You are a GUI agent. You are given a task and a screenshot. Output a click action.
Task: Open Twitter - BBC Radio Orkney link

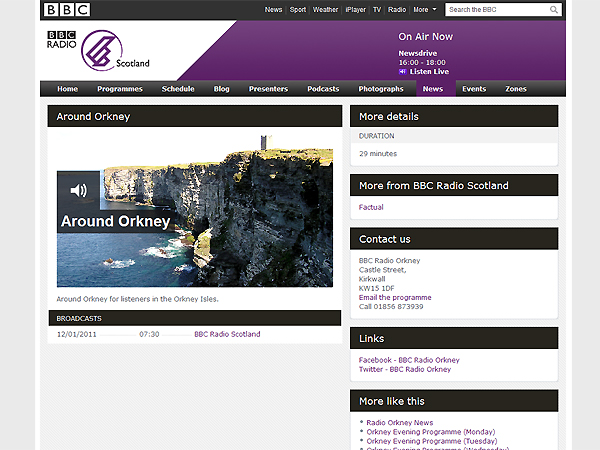[x=405, y=369]
